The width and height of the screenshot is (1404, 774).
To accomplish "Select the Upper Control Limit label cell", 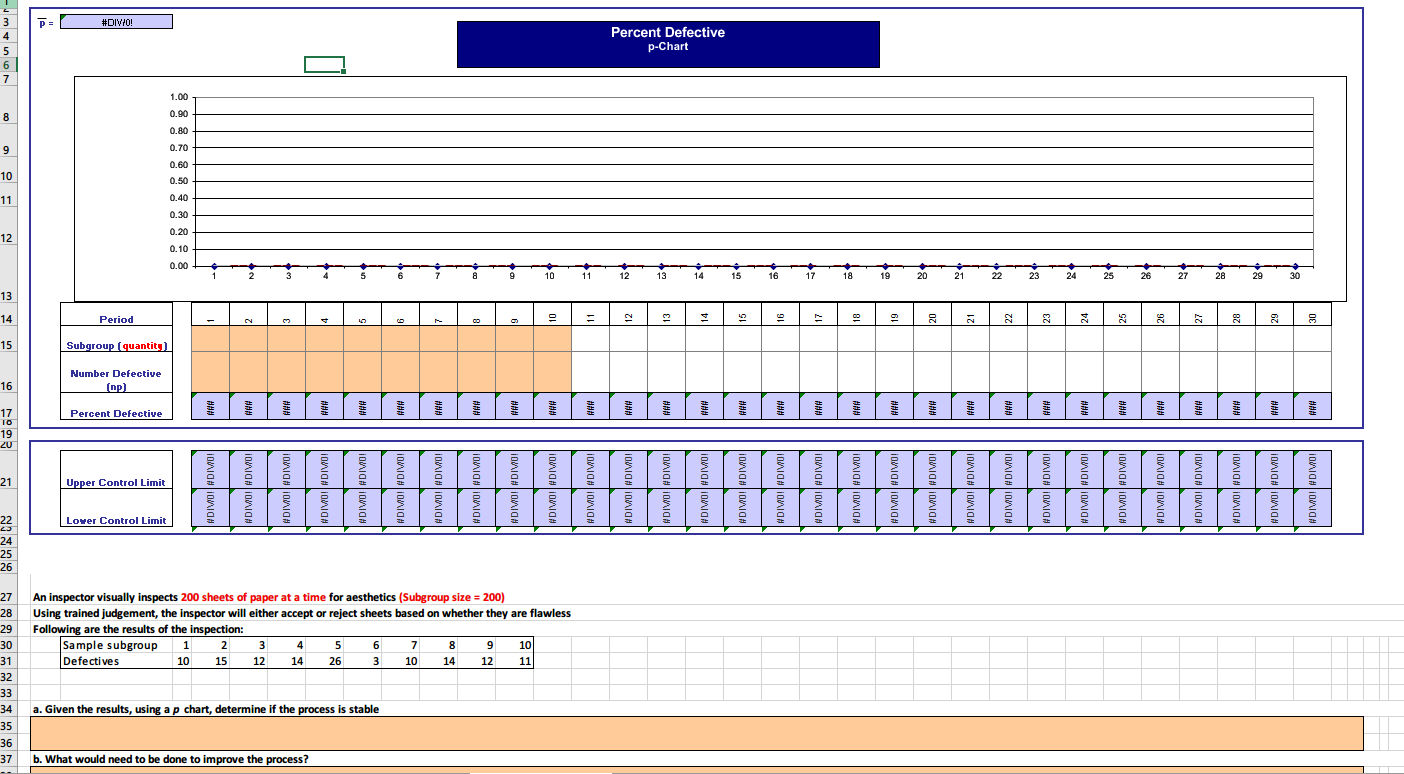I will (x=116, y=482).
